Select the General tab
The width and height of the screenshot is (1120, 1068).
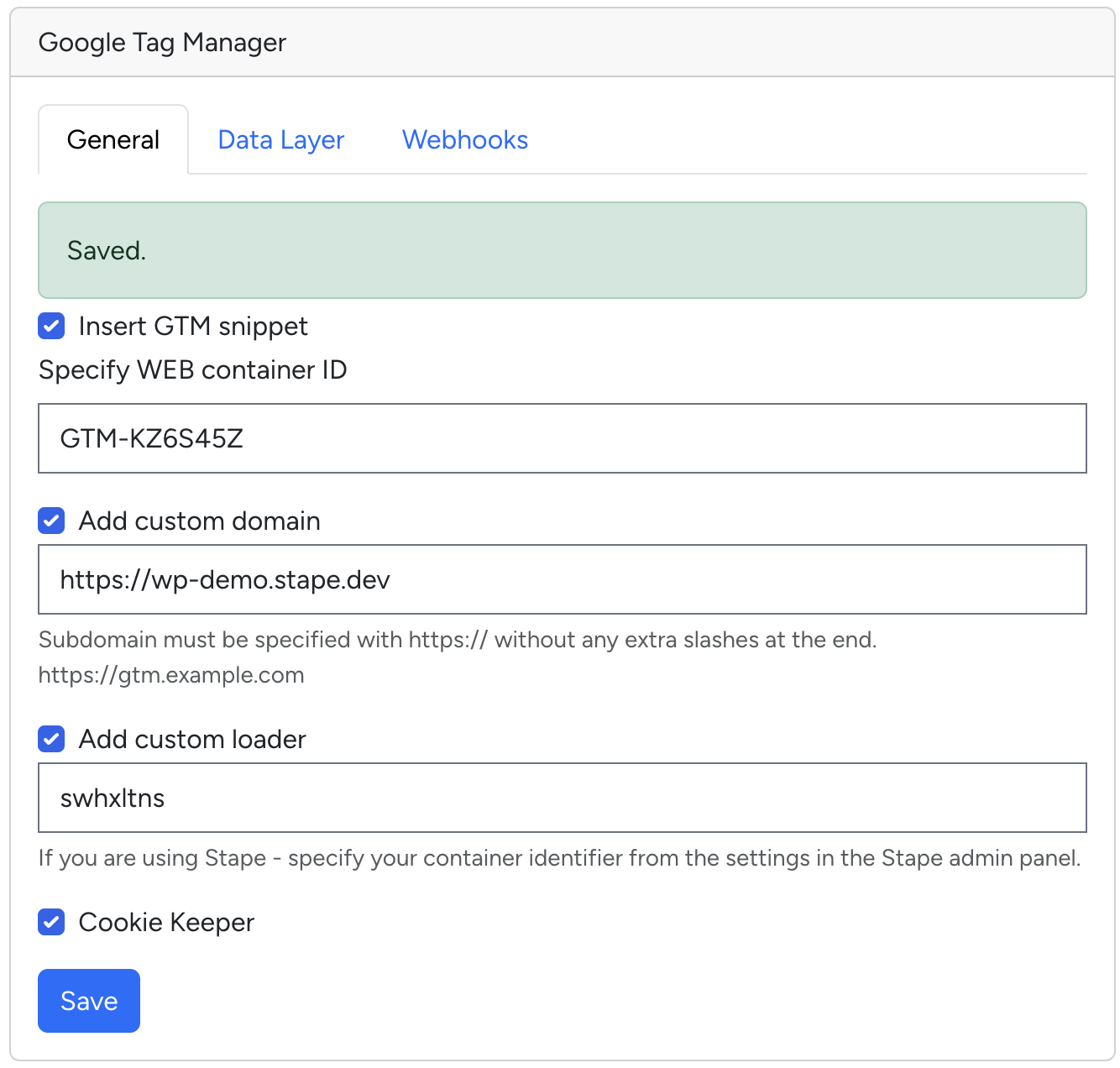(x=113, y=139)
